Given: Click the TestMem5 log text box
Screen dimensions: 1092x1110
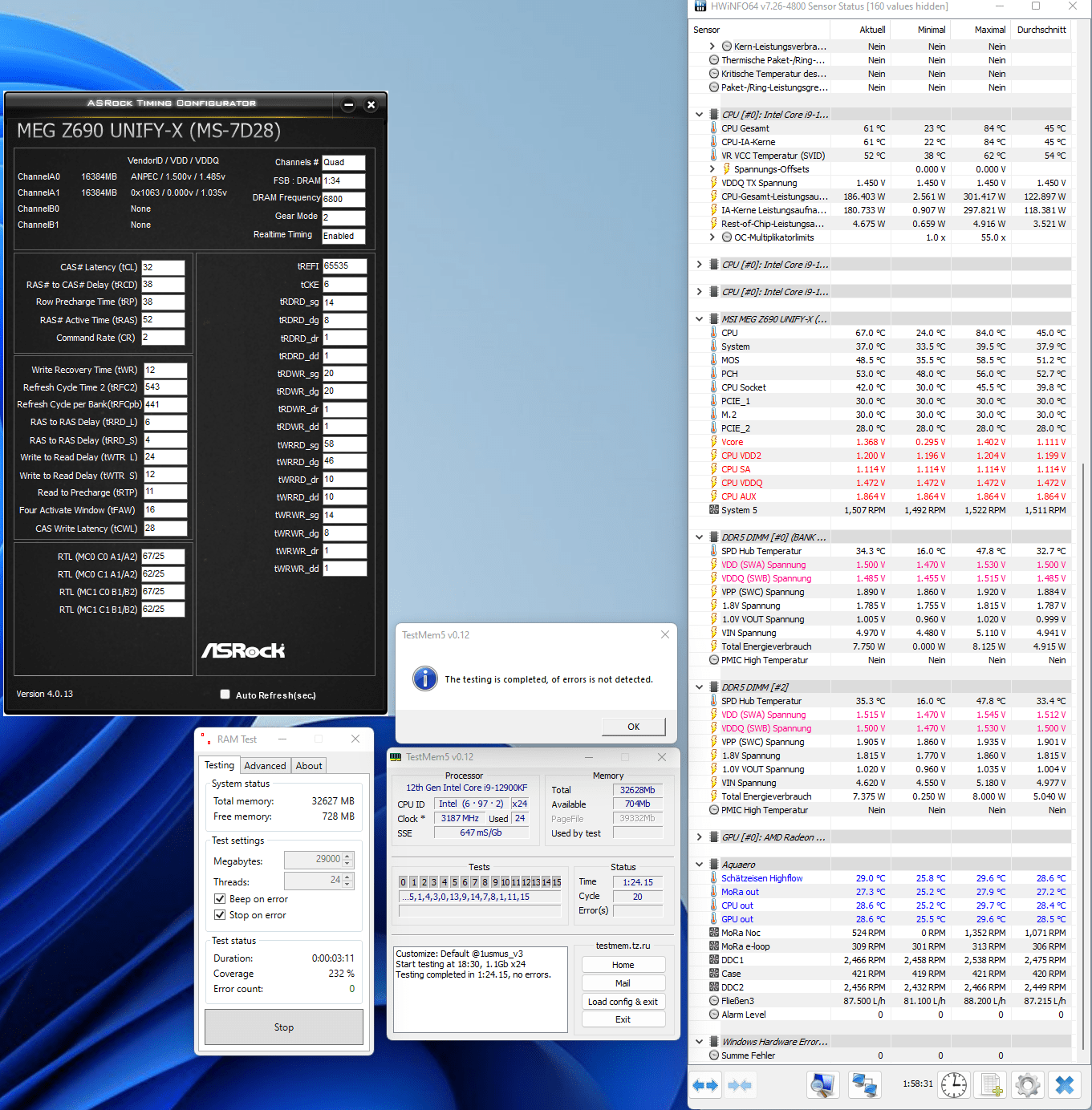Looking at the screenshot, I should pyautogui.click(x=480, y=990).
